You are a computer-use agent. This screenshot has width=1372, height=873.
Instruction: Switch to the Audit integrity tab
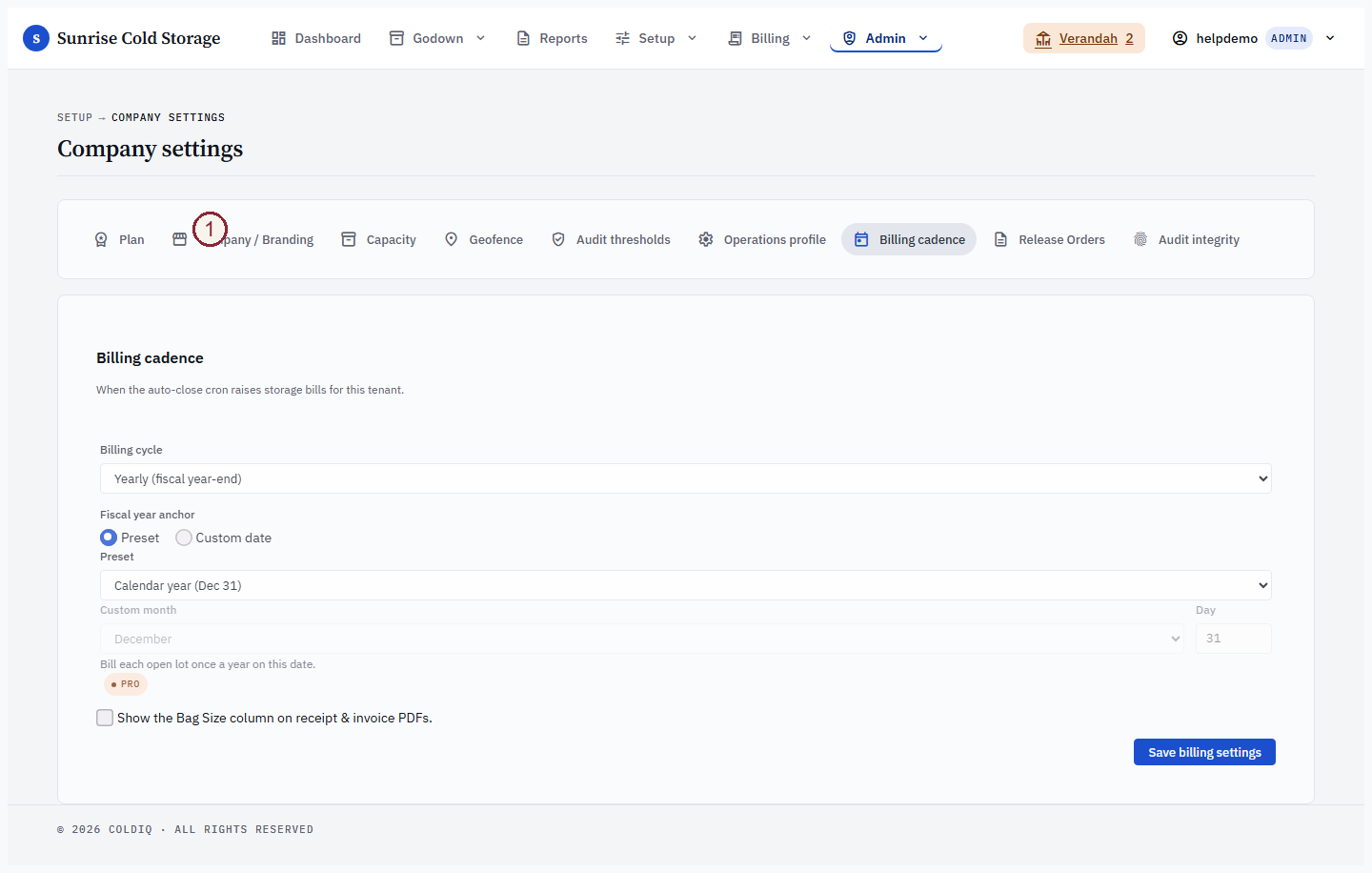(x=1186, y=239)
